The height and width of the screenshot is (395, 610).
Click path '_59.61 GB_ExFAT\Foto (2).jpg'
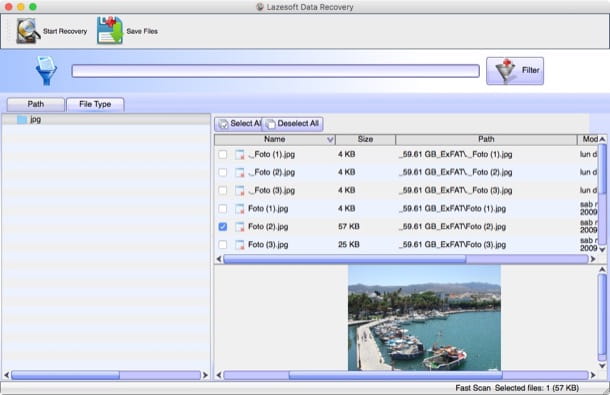tap(452, 226)
